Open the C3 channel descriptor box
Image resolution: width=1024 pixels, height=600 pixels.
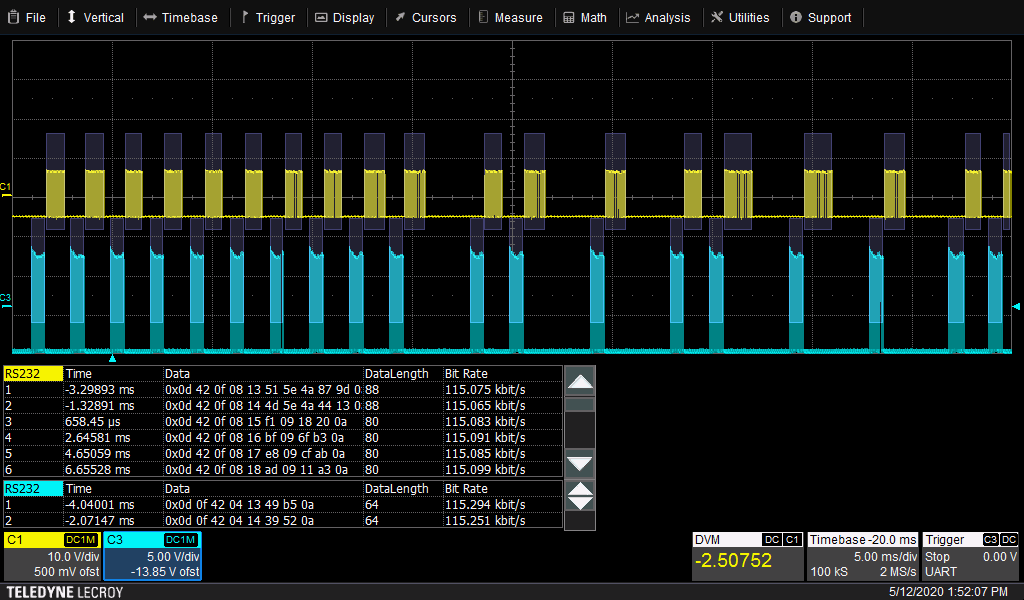(152, 556)
